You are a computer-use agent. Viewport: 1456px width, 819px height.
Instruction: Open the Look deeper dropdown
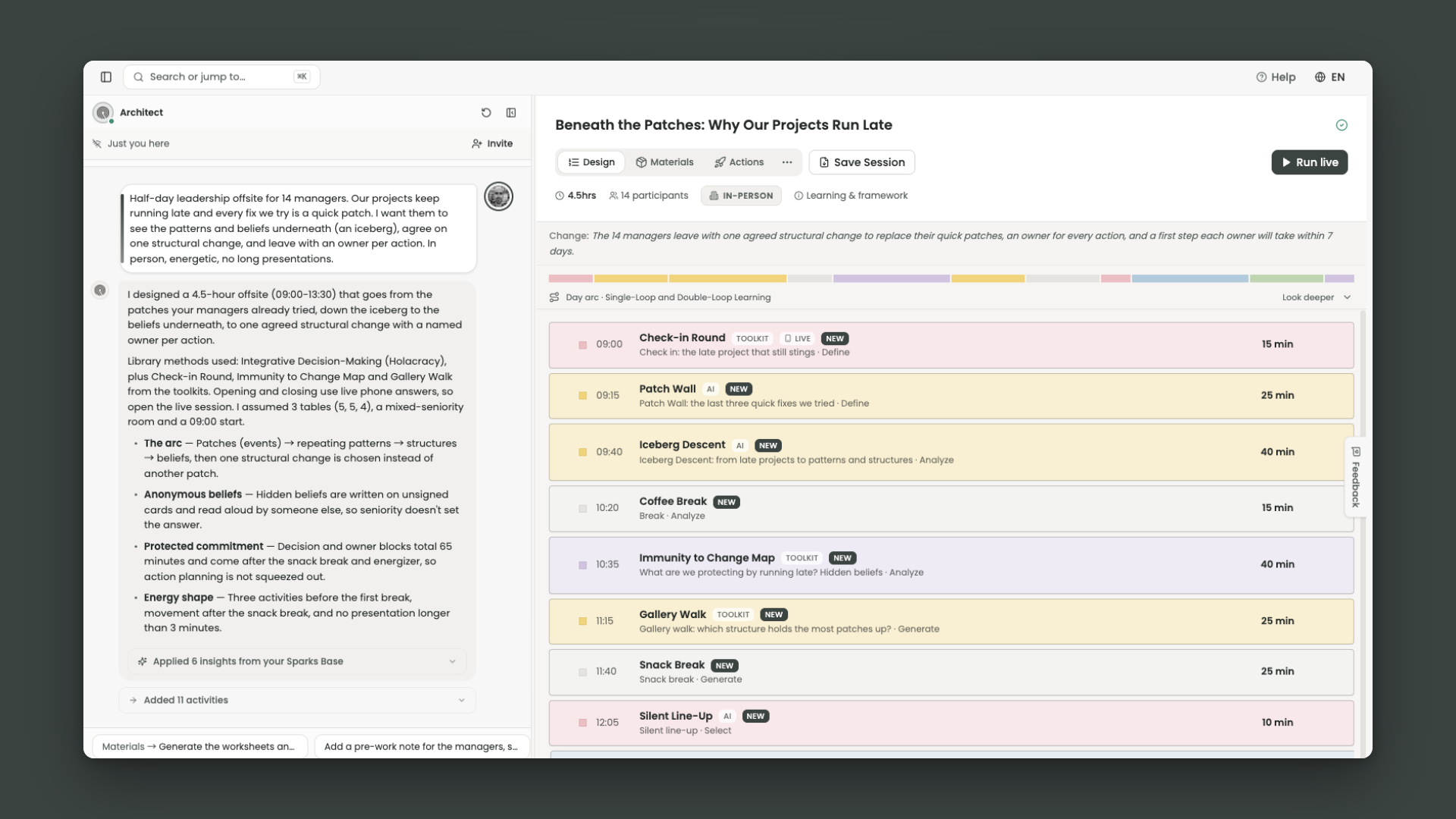click(1316, 297)
